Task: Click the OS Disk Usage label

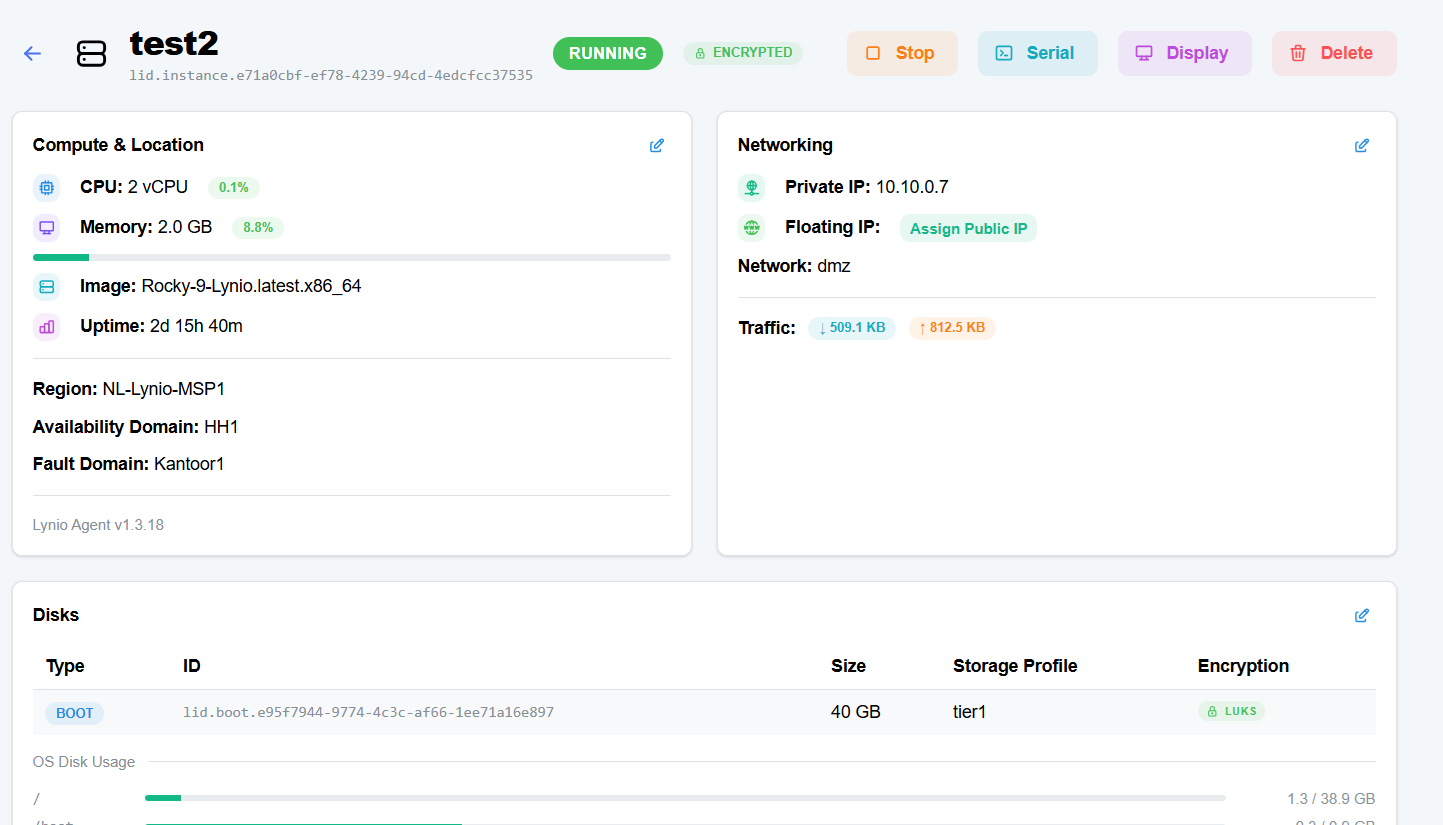Action: pos(84,762)
